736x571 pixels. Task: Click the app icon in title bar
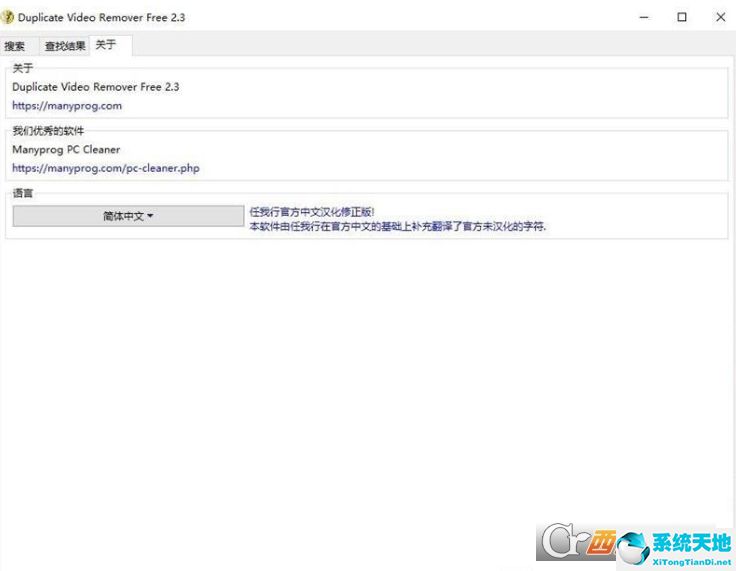tap(8, 17)
